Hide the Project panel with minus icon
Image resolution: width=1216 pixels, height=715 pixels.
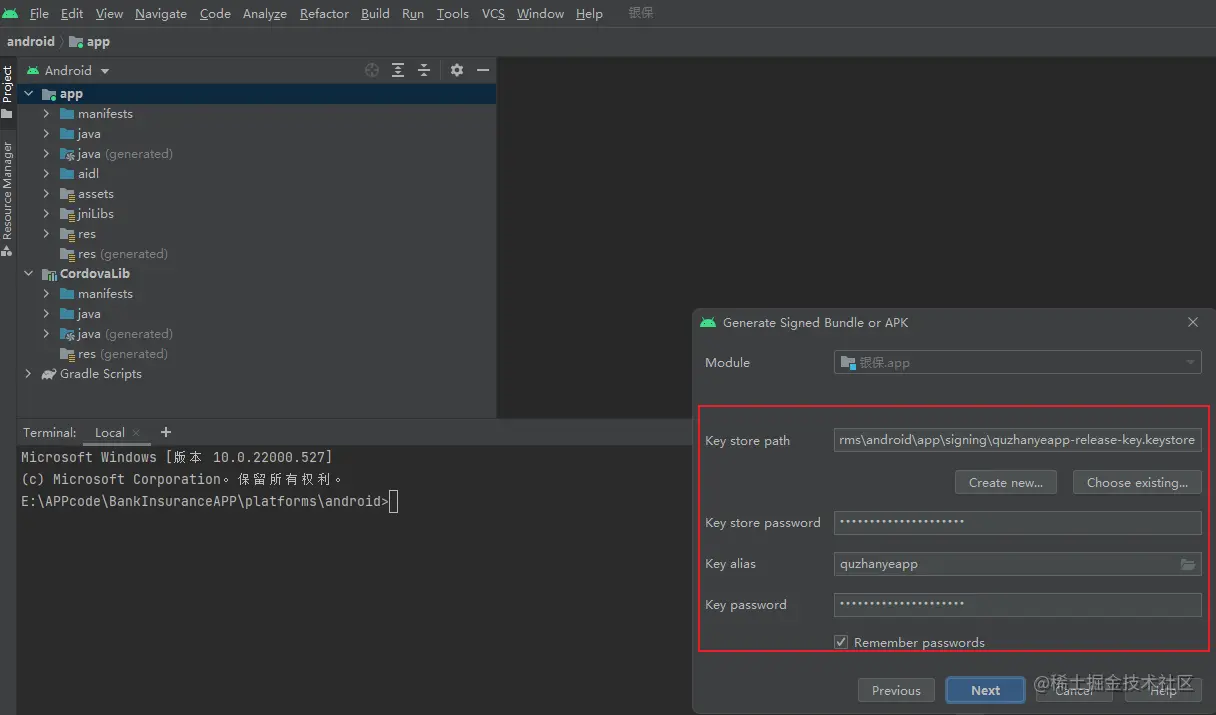coord(483,70)
